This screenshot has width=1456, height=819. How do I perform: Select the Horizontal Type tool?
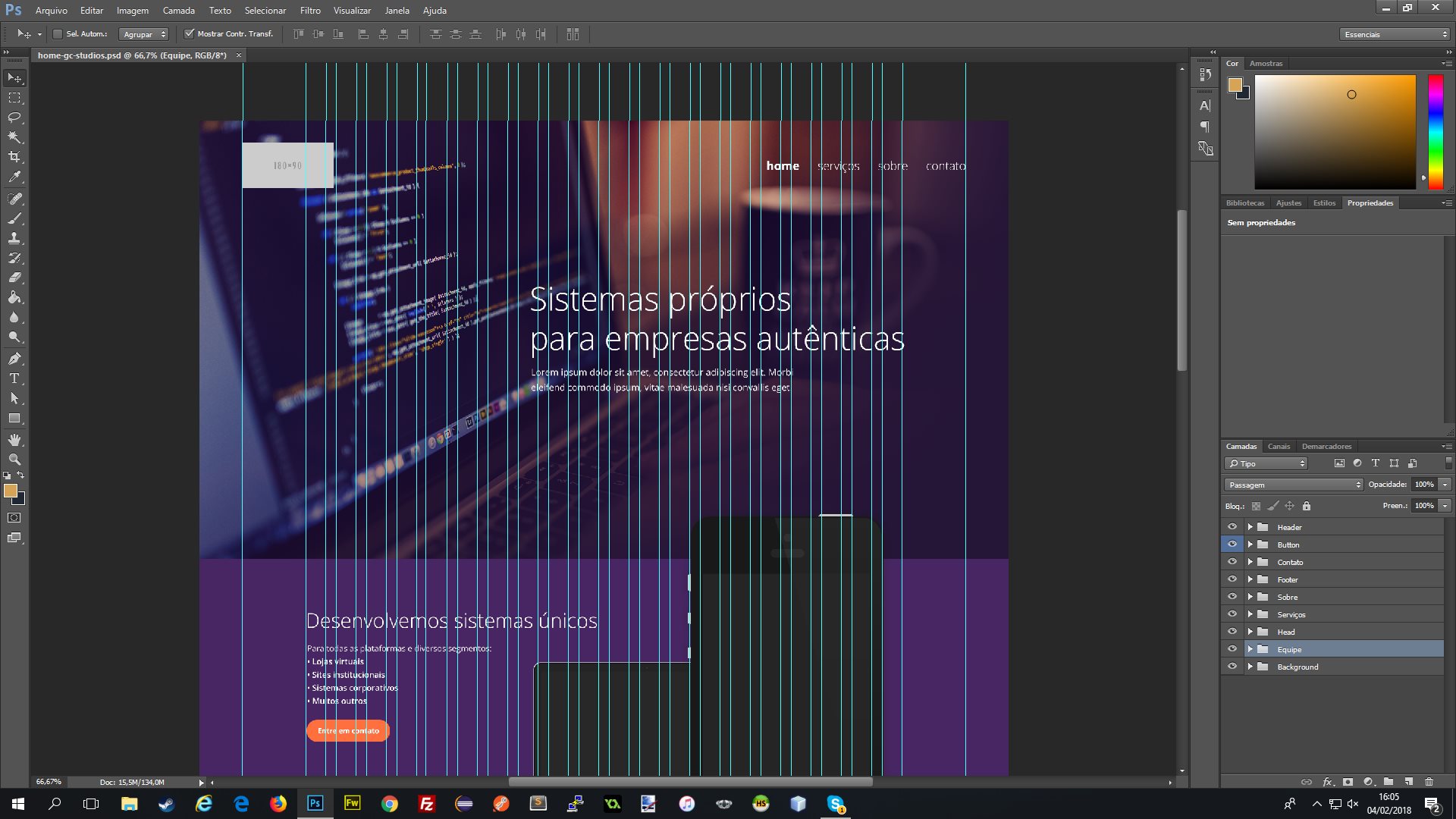(x=14, y=378)
